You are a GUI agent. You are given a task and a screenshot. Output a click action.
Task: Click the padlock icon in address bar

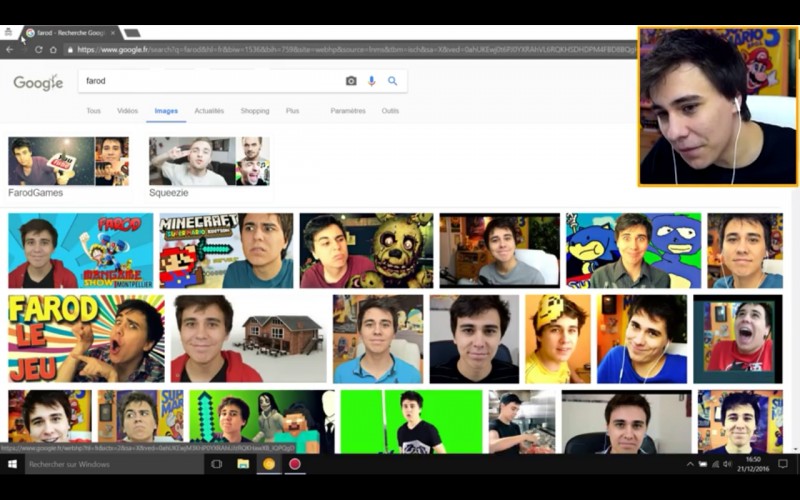coord(70,50)
